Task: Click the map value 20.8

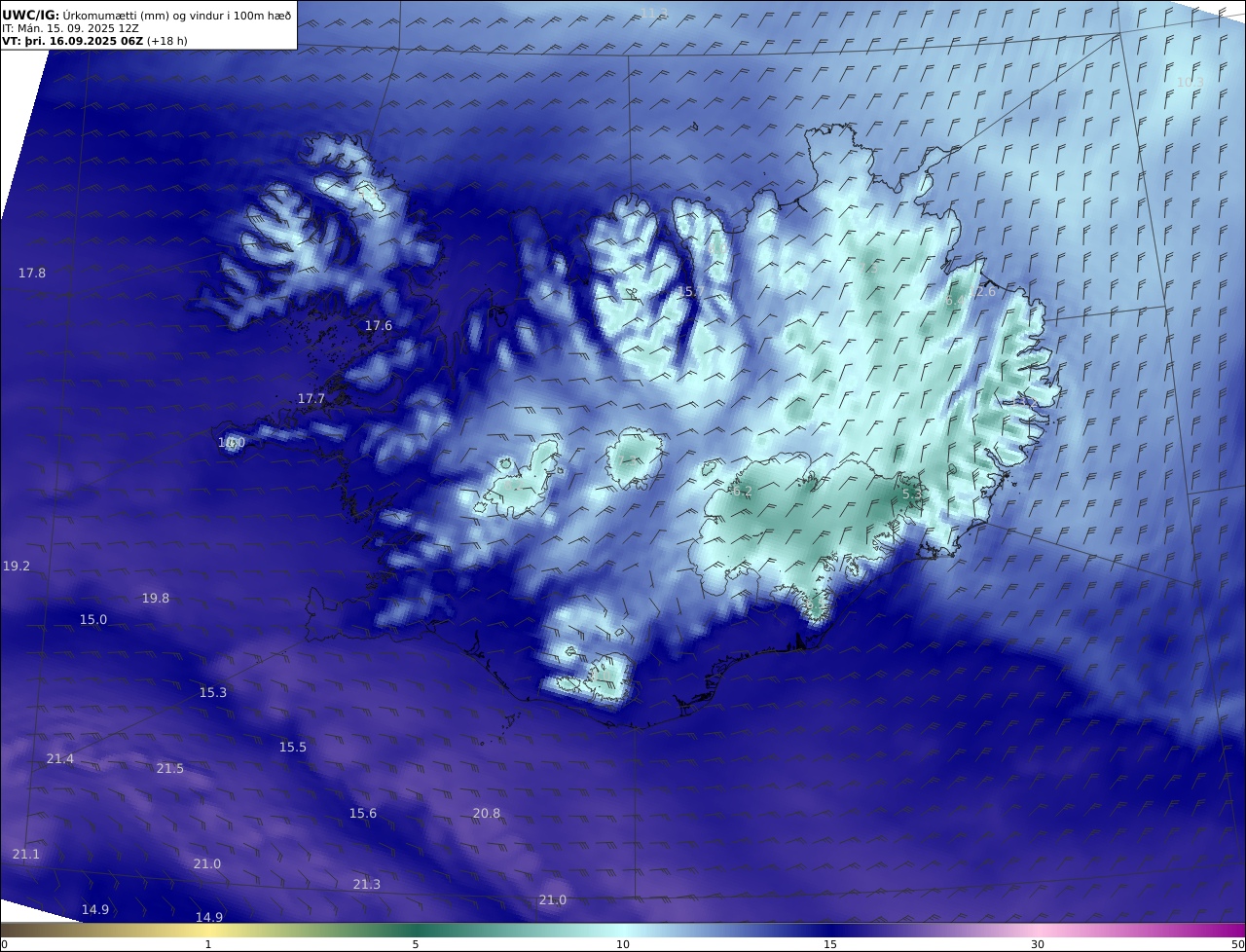Action: pos(487,814)
